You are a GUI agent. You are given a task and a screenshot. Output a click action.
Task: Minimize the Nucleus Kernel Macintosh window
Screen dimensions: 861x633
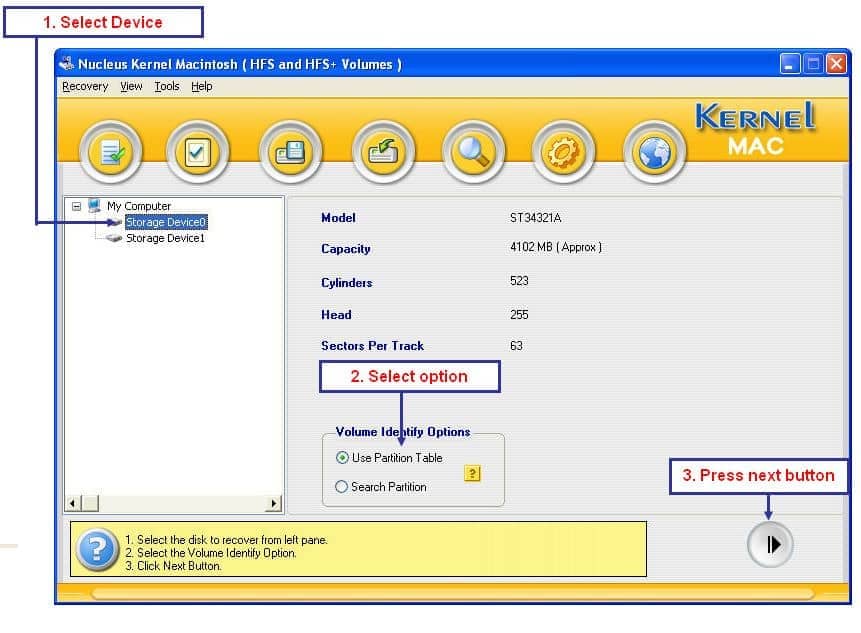click(790, 64)
